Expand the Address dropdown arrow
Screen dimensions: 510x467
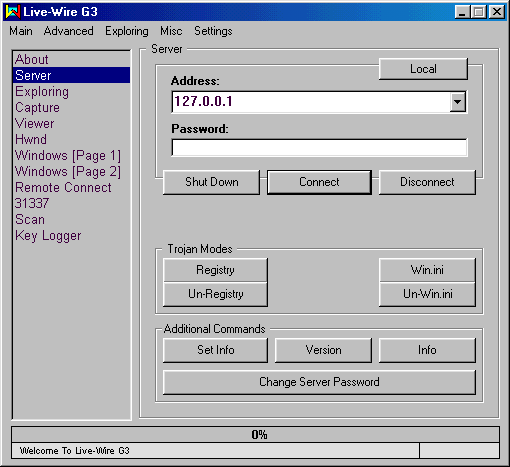[457, 102]
